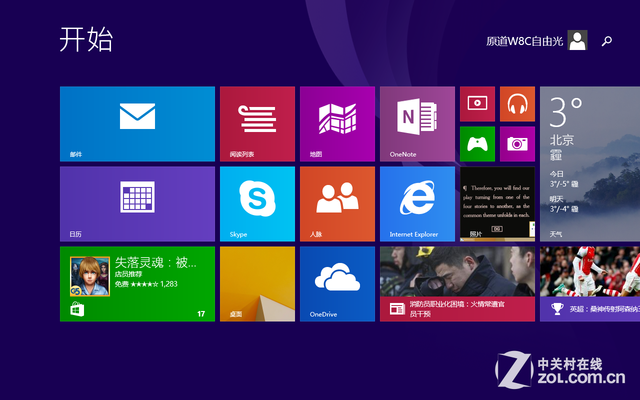This screenshot has height=400, width=640.
Task: Launch the Music headphones tile
Action: tap(517, 104)
